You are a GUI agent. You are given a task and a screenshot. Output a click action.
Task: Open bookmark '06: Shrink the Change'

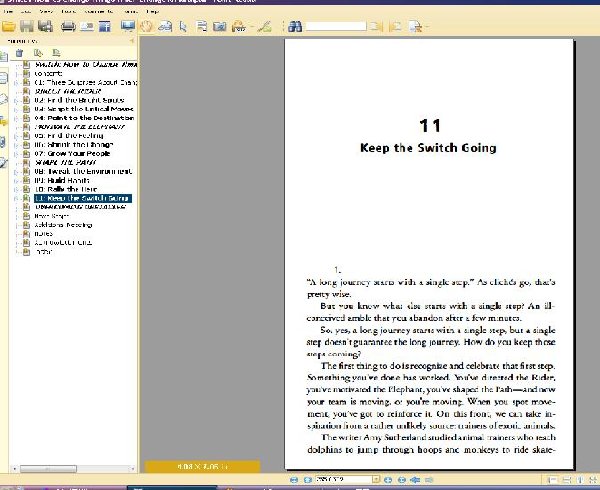[x=74, y=145]
